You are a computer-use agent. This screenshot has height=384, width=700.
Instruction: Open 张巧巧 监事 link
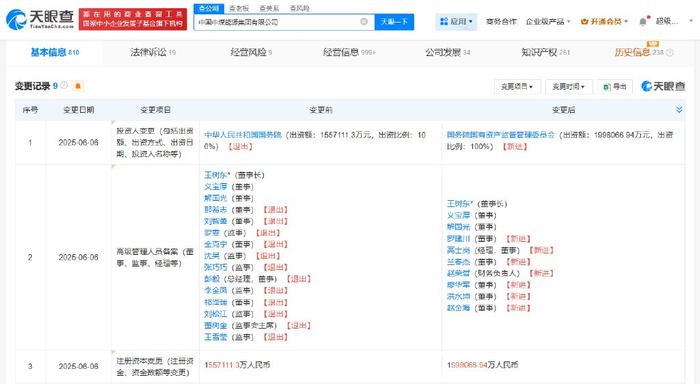pyautogui.click(x=216, y=267)
